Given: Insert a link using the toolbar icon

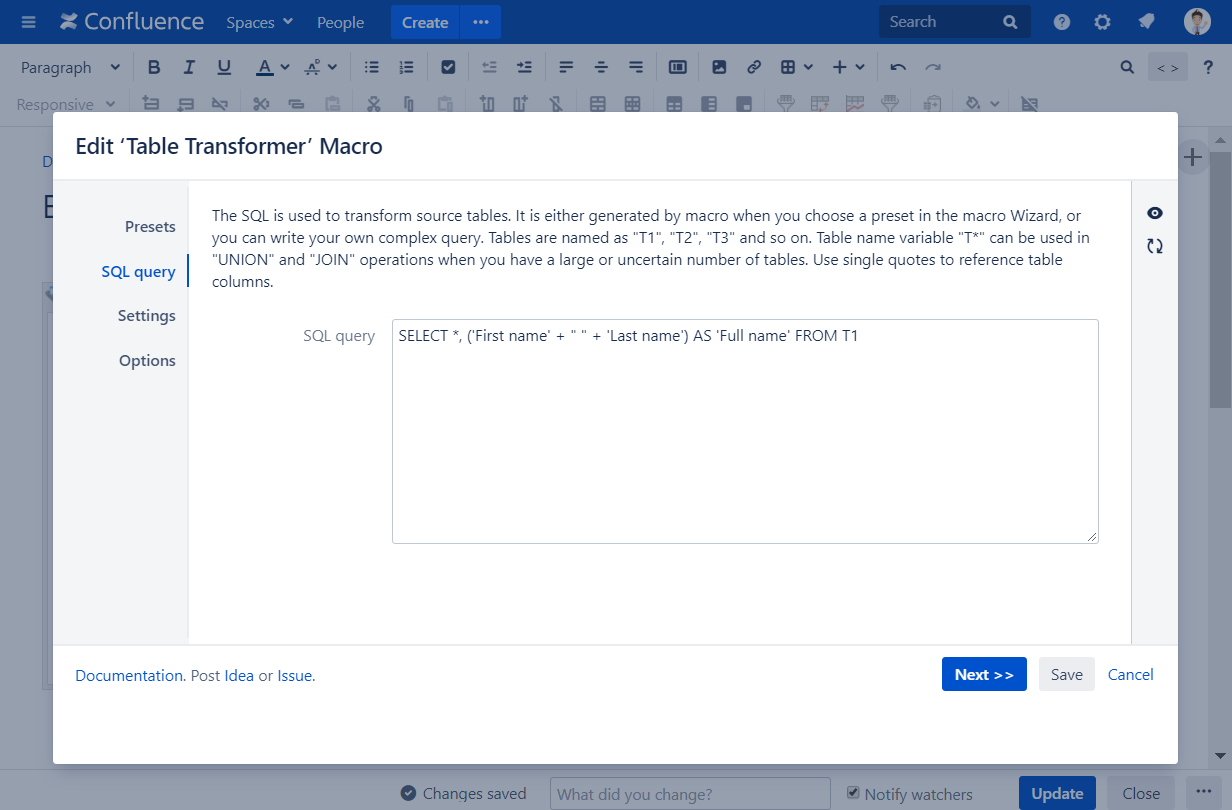Looking at the screenshot, I should [754, 67].
